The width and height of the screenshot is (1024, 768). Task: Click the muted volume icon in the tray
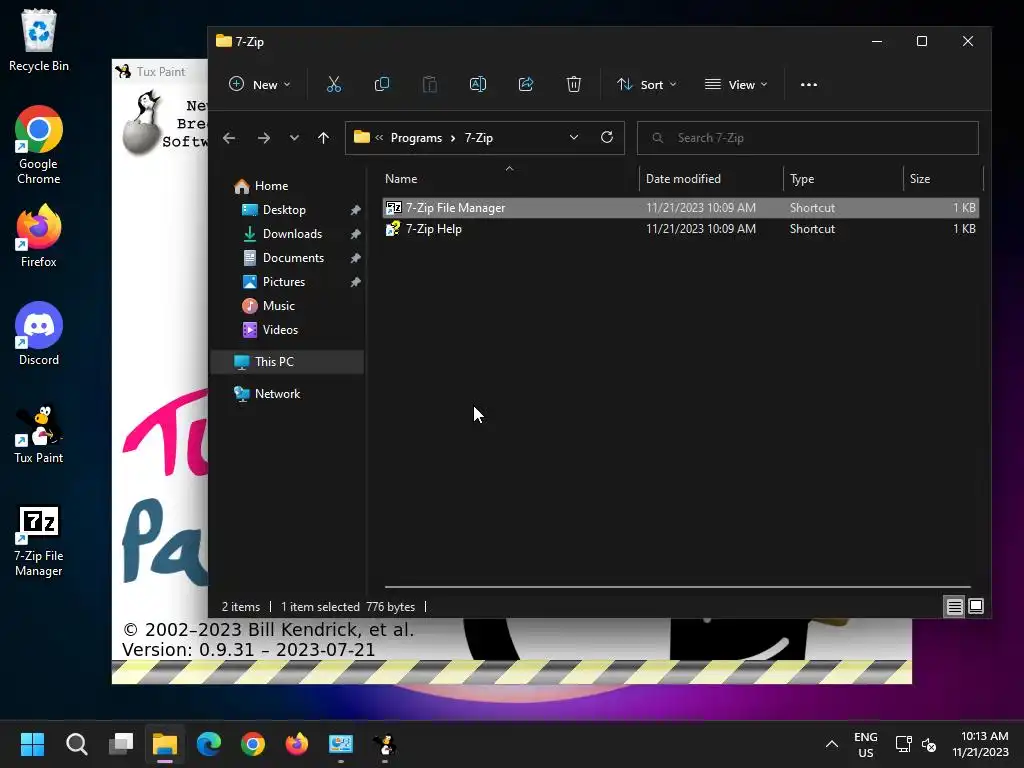pyautogui.click(x=928, y=744)
